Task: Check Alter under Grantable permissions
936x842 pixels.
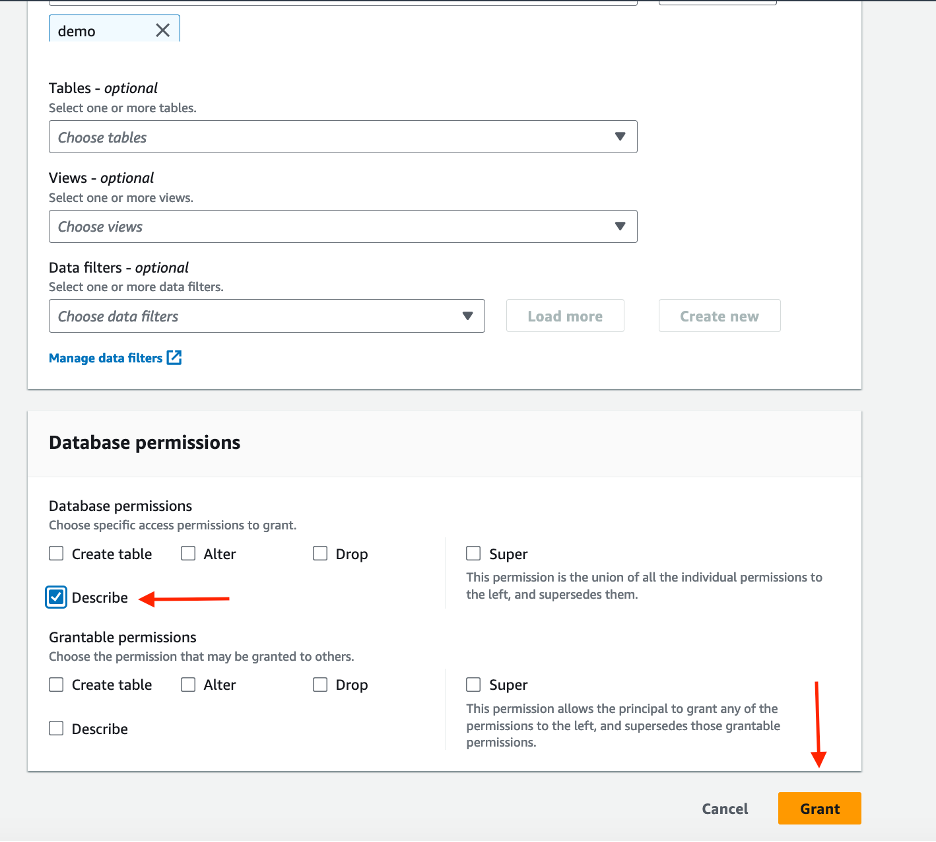Action: point(188,684)
